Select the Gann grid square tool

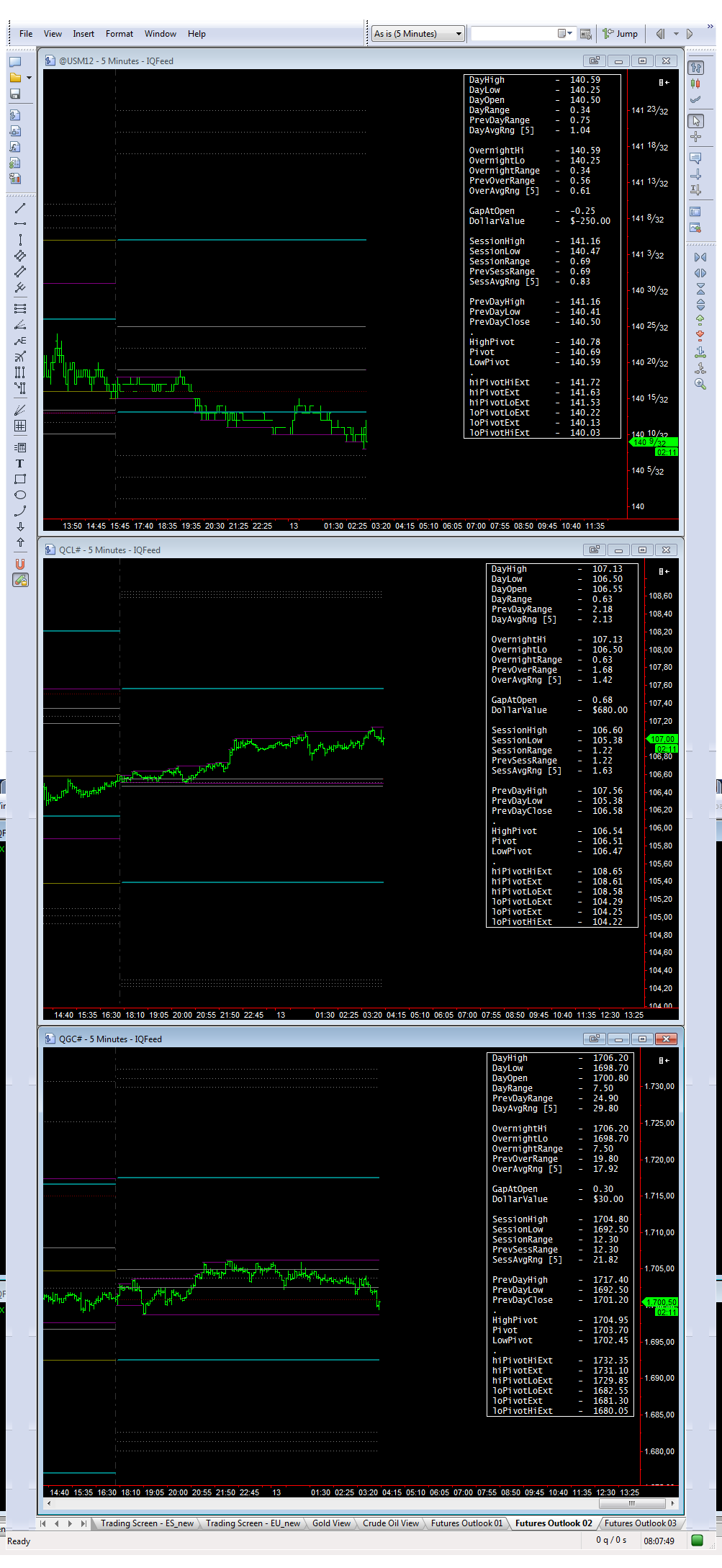pos(20,426)
